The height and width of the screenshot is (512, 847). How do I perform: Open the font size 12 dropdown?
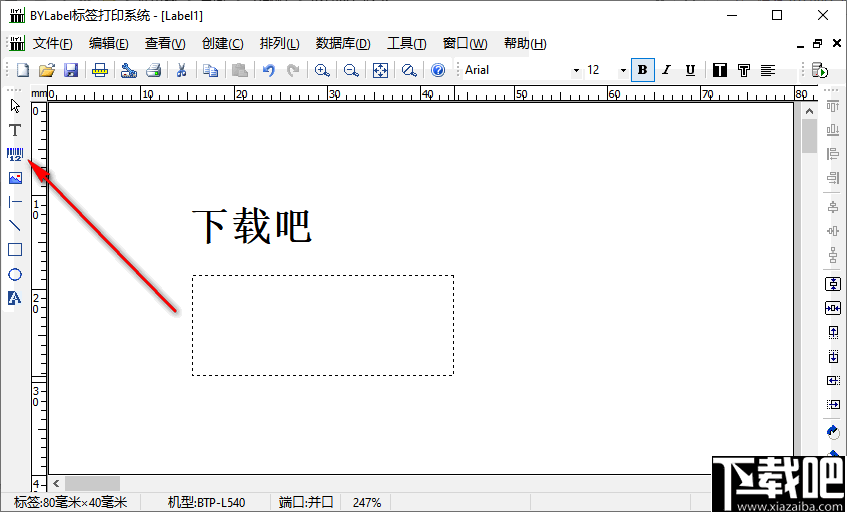point(623,70)
